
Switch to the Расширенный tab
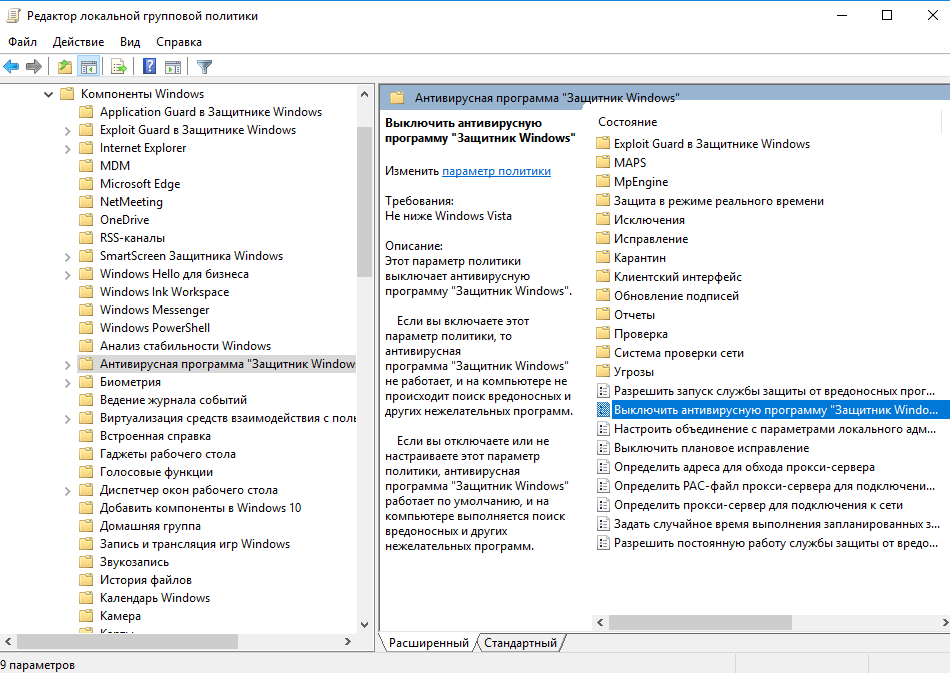point(428,643)
